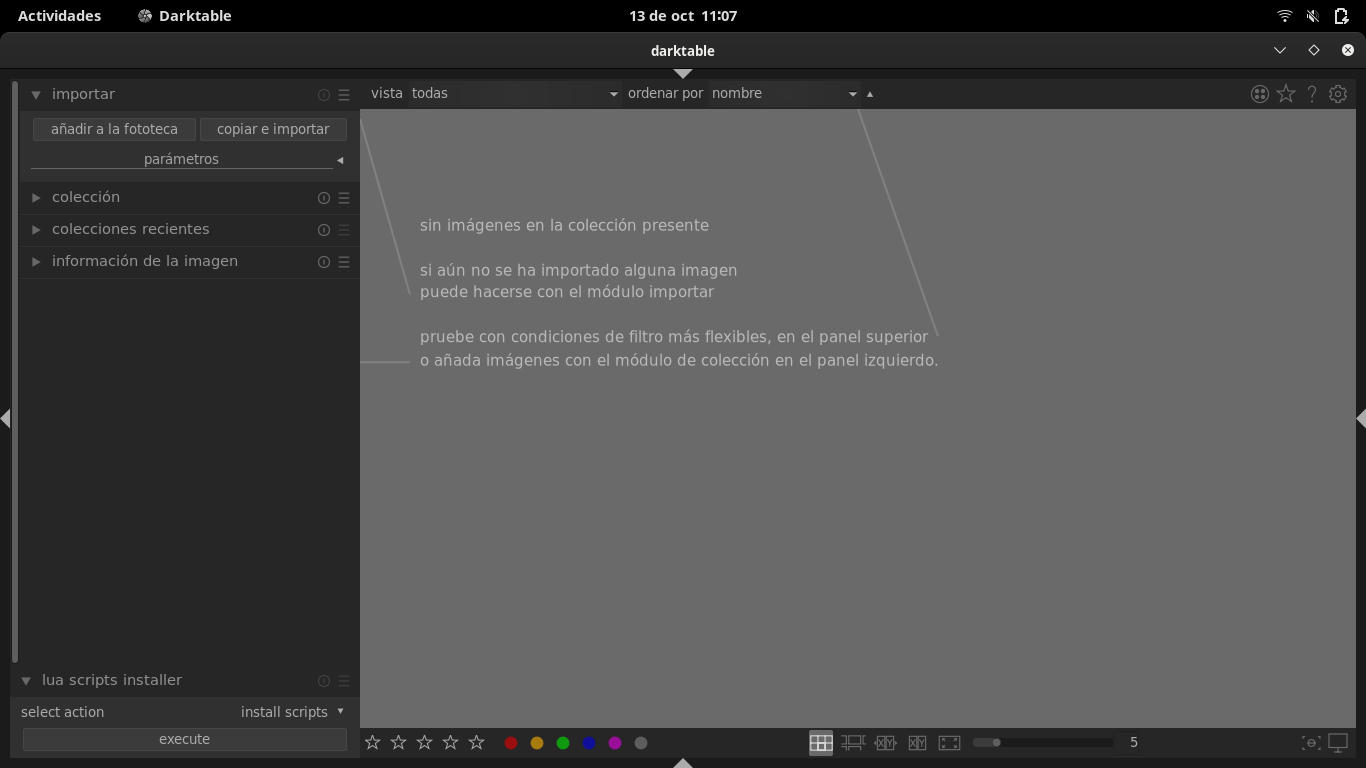Toggle blue color label
Viewport: 1366px width, 768px height.
tap(589, 743)
